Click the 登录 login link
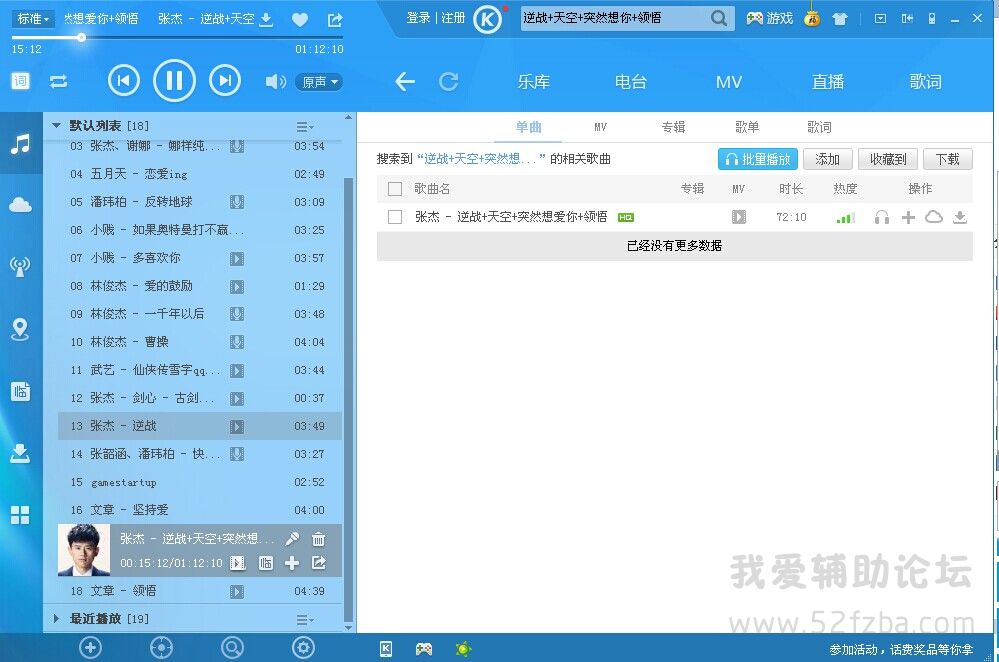999x662 pixels. click(x=419, y=18)
